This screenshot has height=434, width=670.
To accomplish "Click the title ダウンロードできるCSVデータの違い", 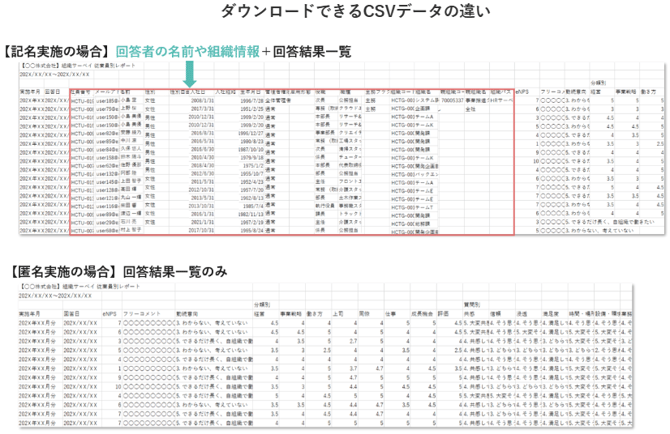I will pyautogui.click(x=355, y=12).
